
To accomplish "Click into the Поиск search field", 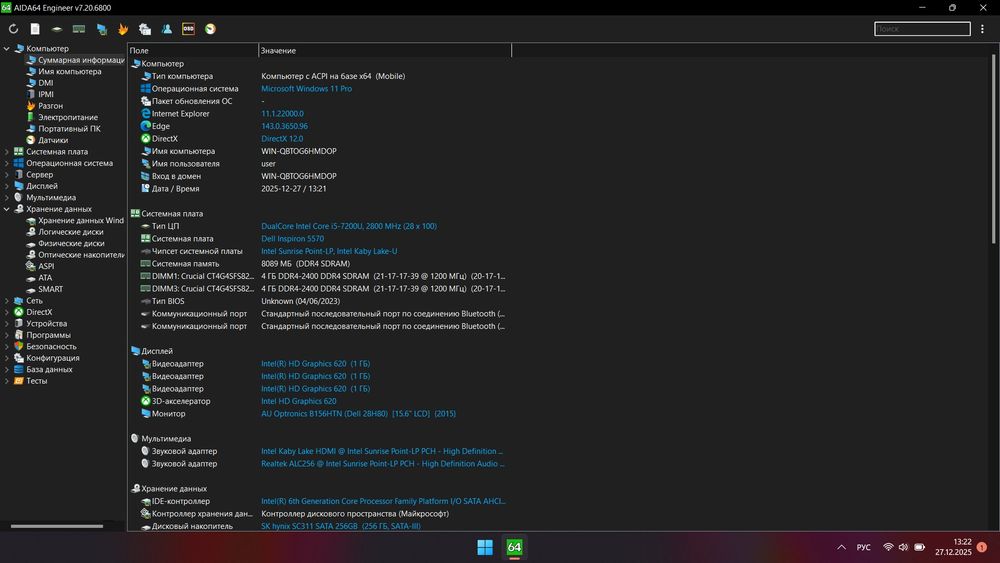I will pos(922,29).
